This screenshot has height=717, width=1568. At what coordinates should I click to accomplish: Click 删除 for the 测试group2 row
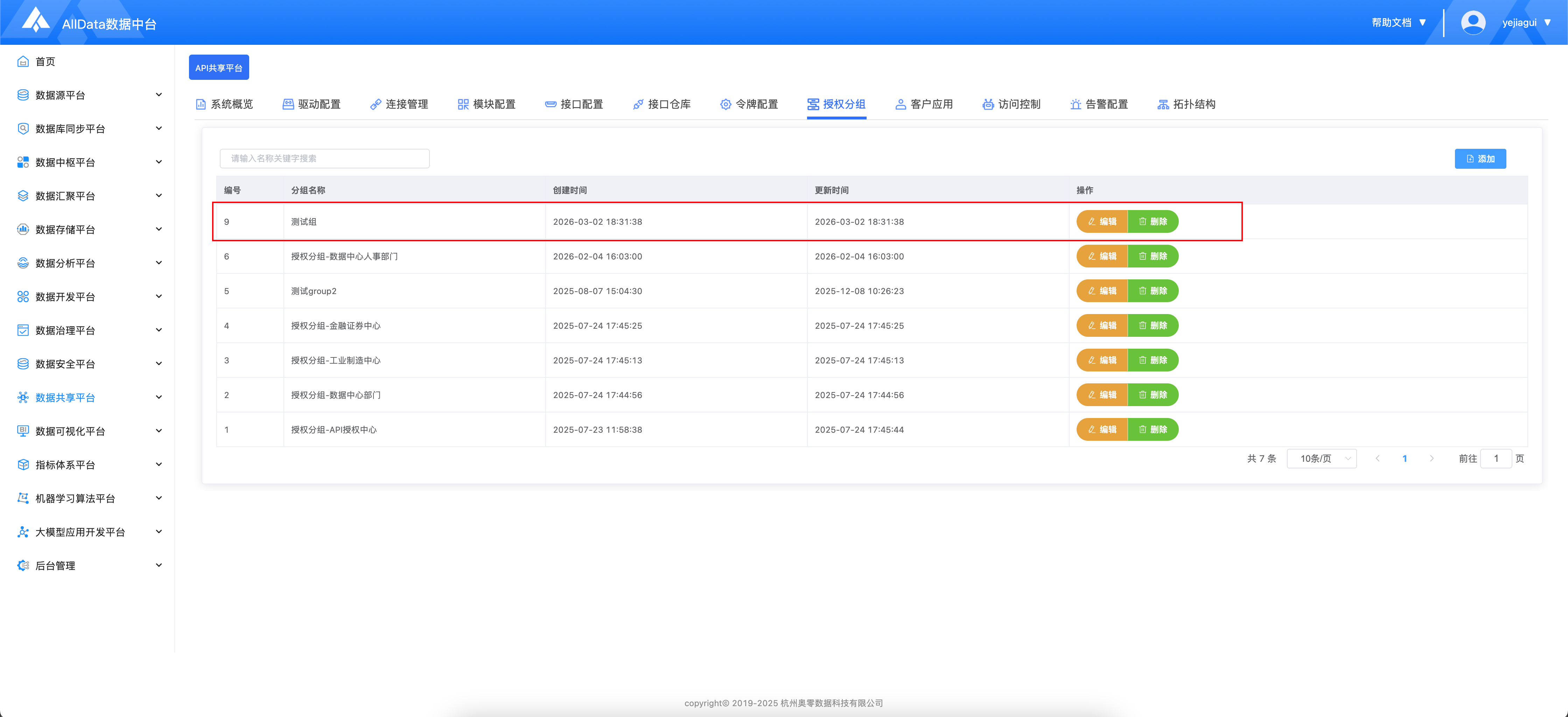[x=1153, y=291]
